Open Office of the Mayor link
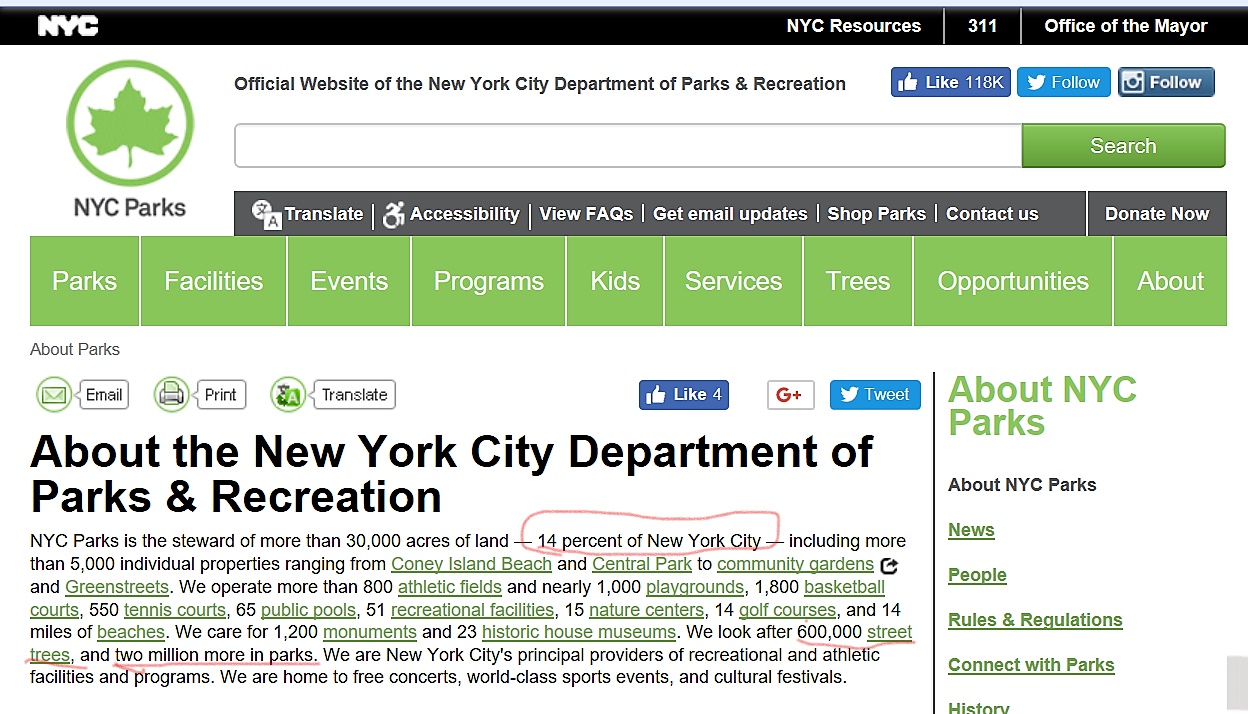This screenshot has width=1248, height=714. point(1126,26)
